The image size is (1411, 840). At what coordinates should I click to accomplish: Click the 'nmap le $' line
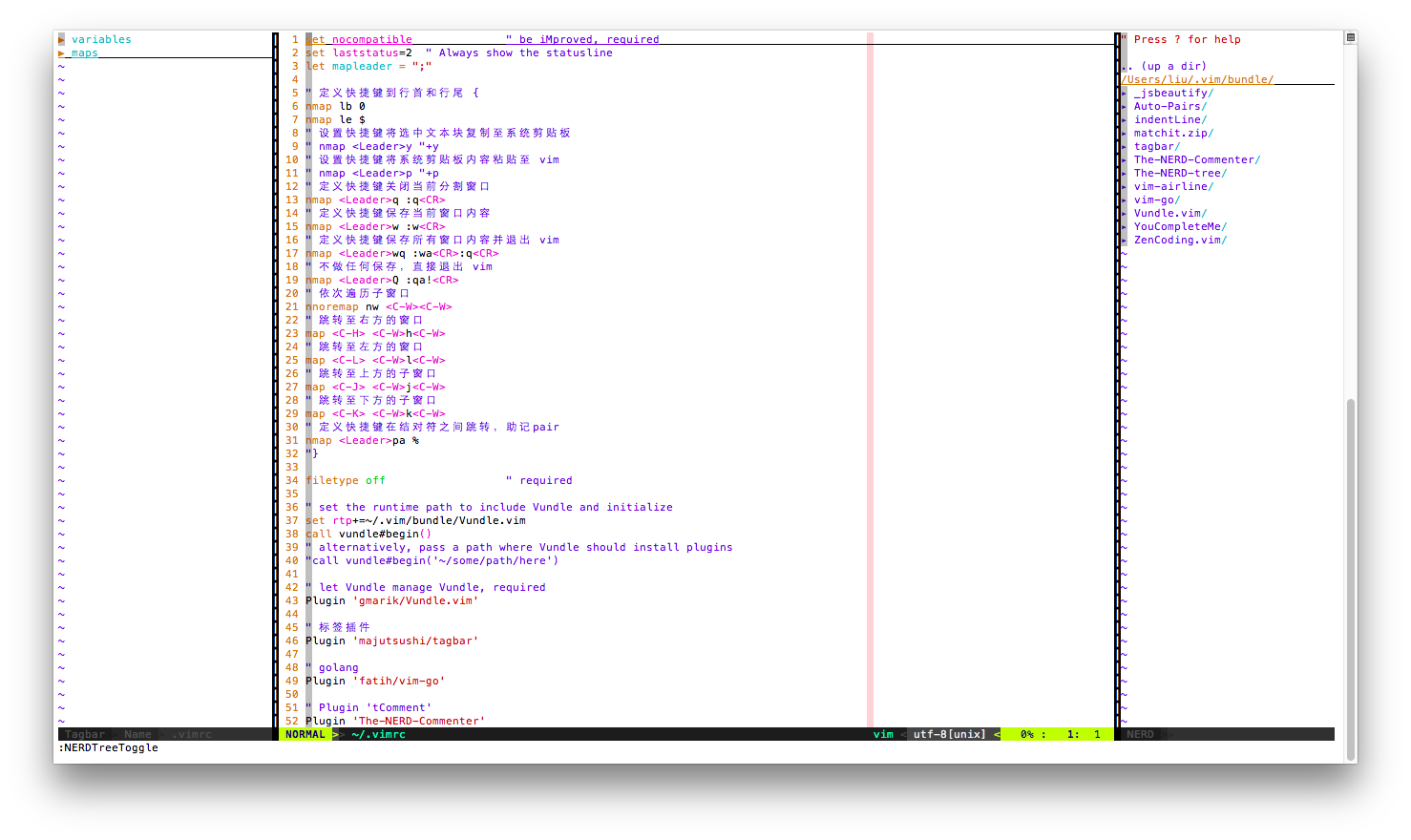point(335,120)
